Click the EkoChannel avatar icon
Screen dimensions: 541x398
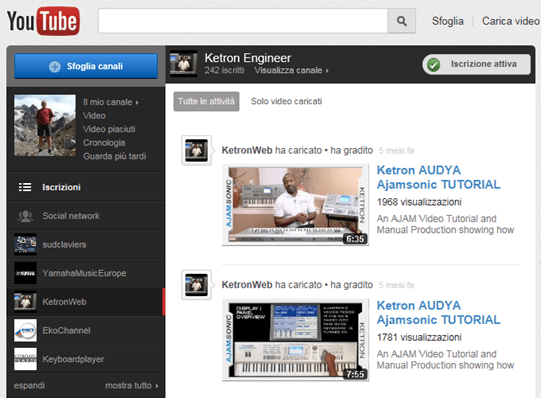click(x=25, y=330)
